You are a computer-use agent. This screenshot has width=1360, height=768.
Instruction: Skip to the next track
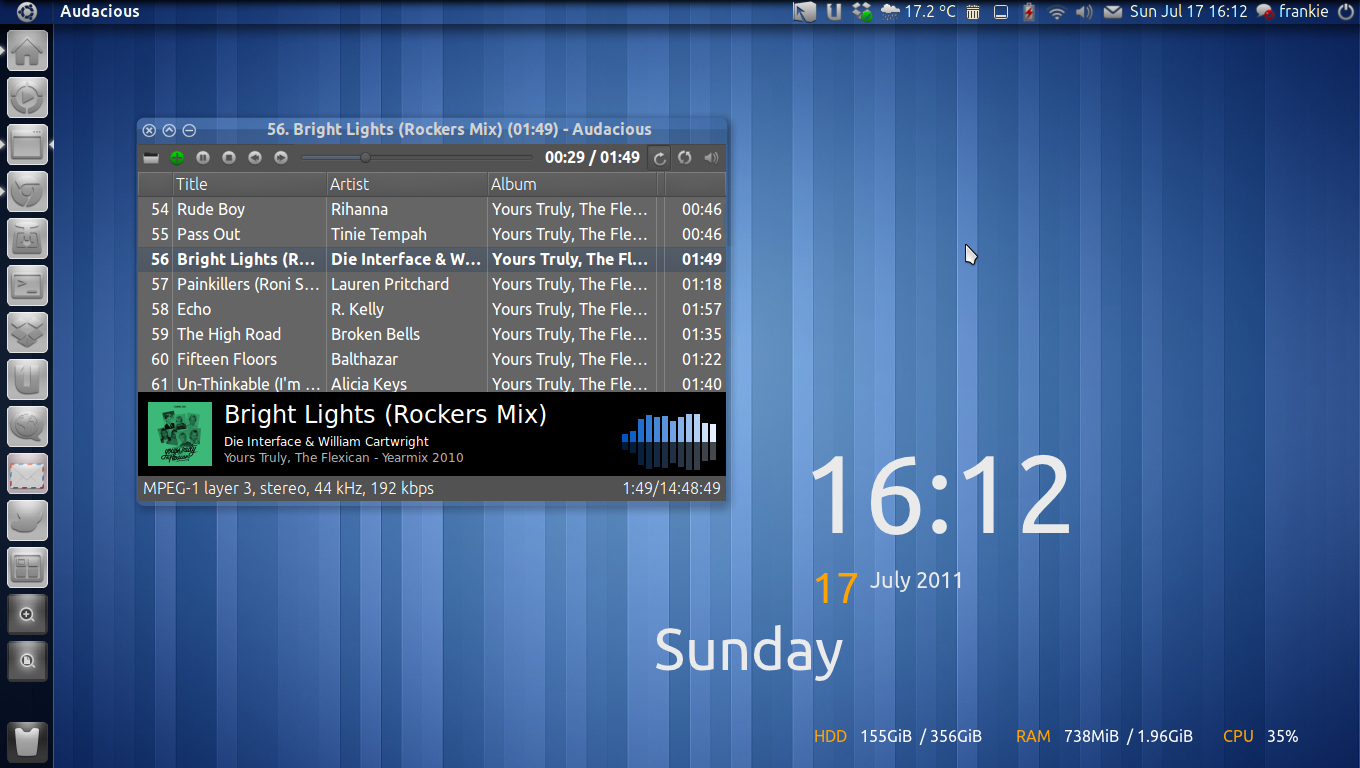281,157
